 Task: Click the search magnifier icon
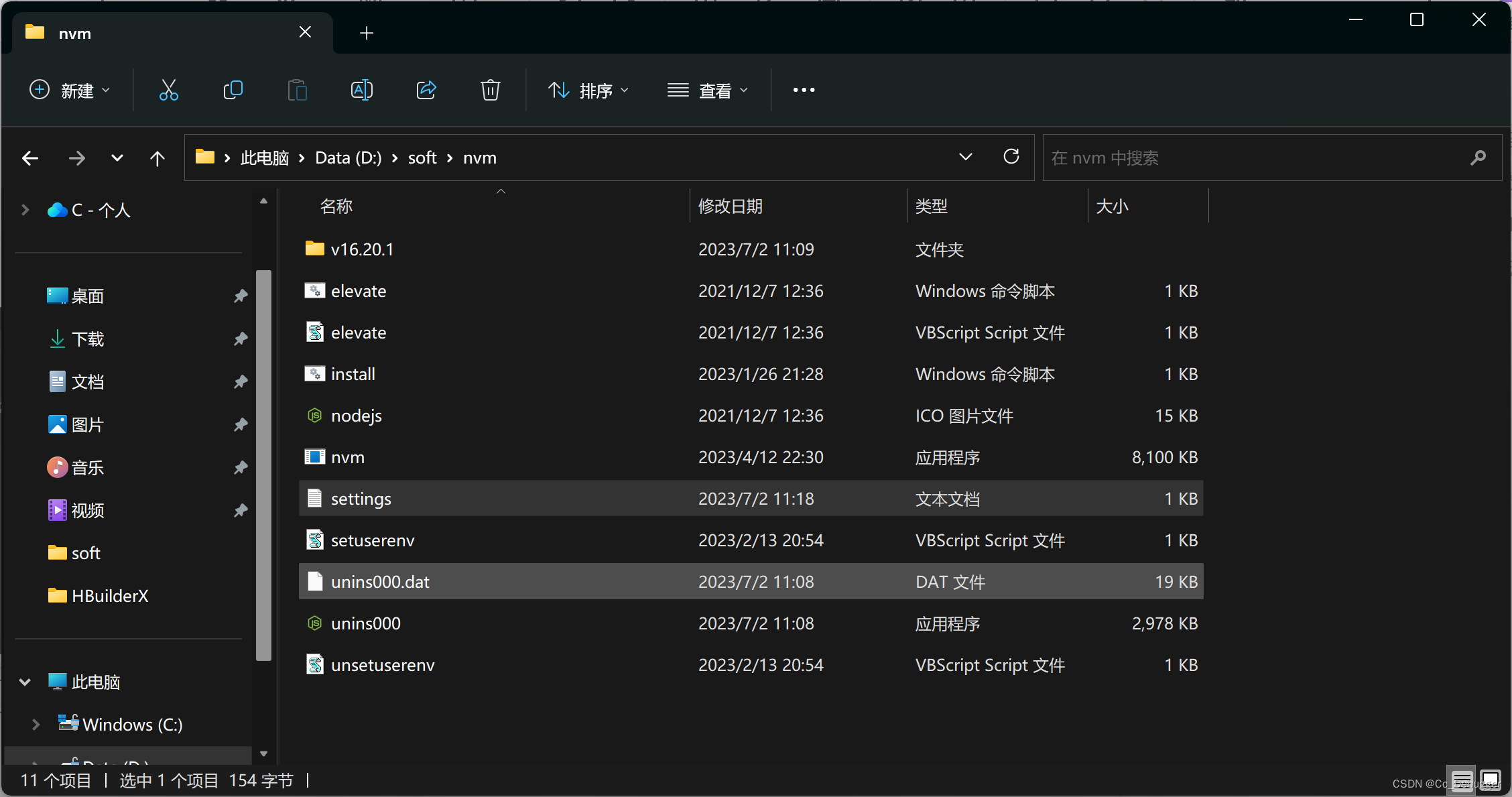[1478, 158]
